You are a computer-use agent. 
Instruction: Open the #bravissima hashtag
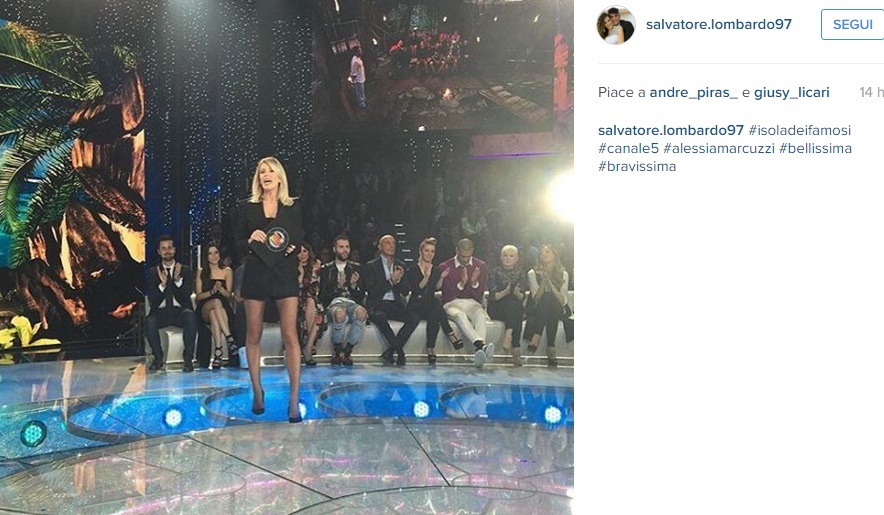[x=637, y=166]
